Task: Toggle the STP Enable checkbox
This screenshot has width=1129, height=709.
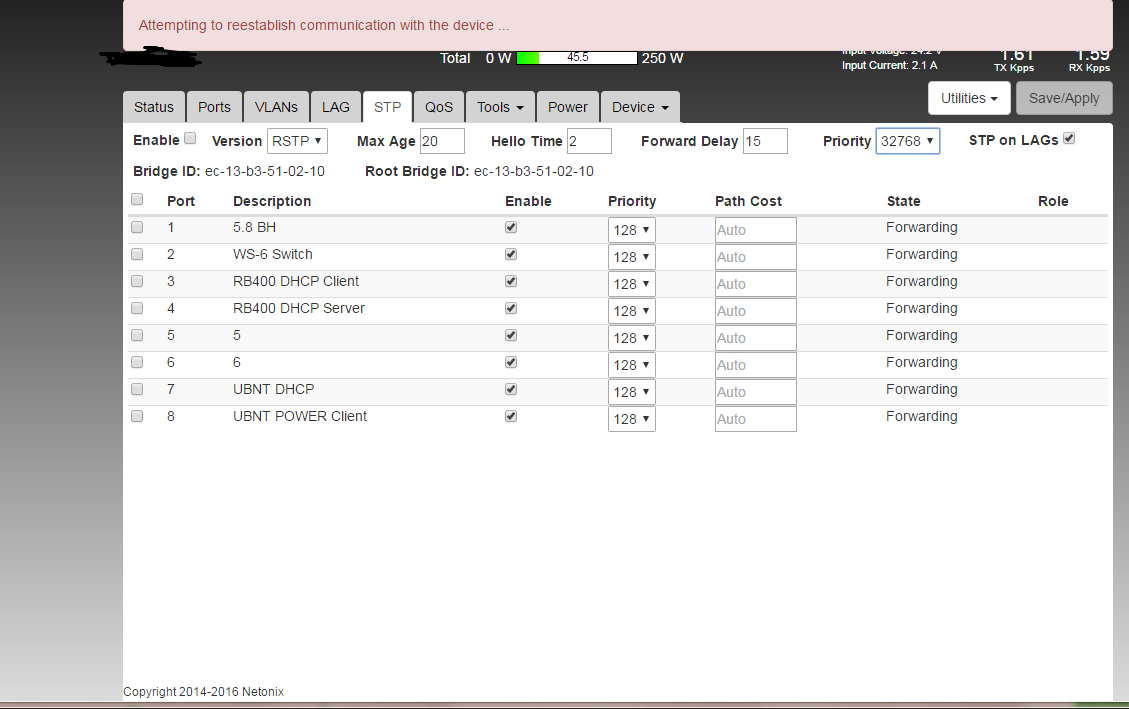Action: pyautogui.click(x=190, y=139)
